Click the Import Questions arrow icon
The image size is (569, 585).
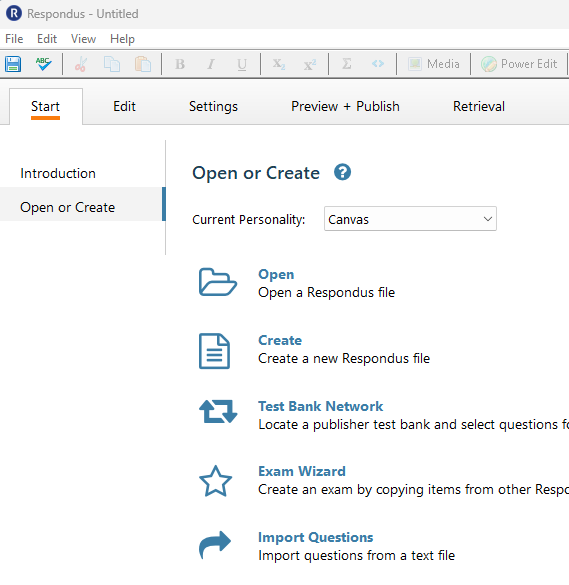[x=215, y=545]
